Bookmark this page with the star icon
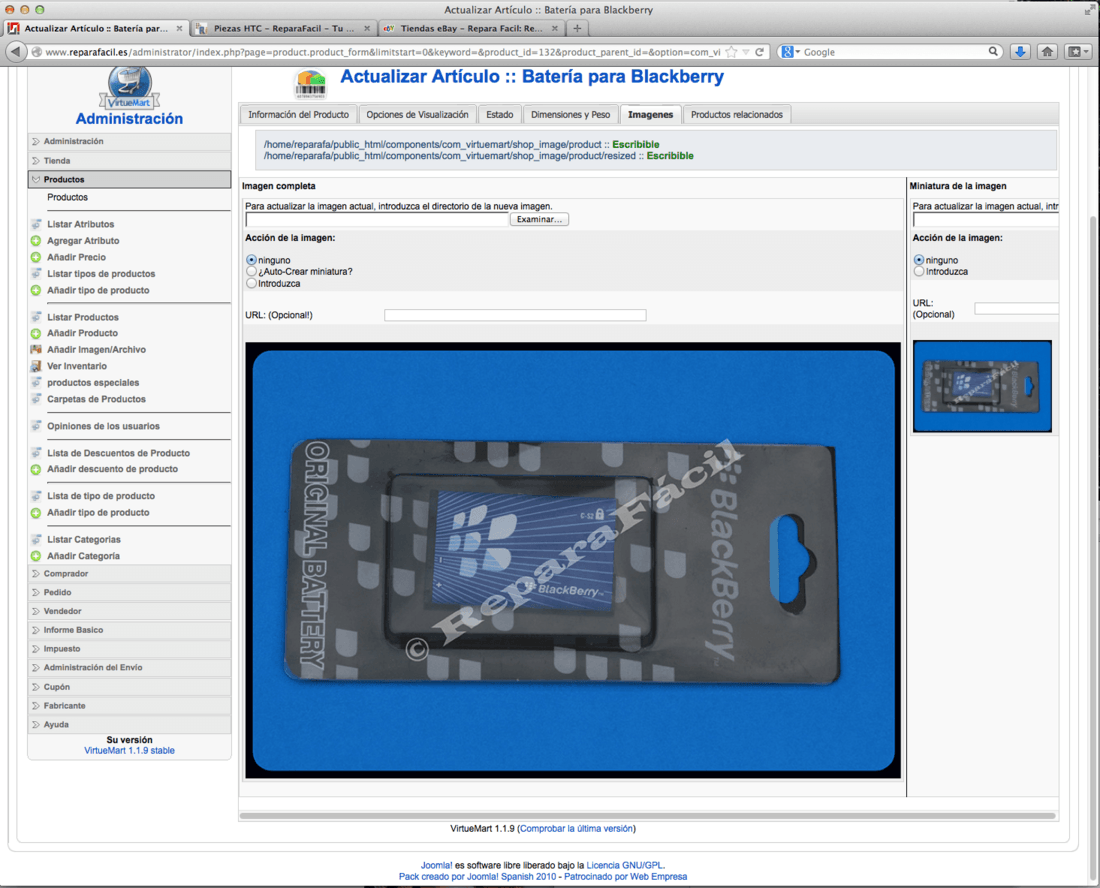Image resolution: width=1100 pixels, height=888 pixels. coord(732,52)
